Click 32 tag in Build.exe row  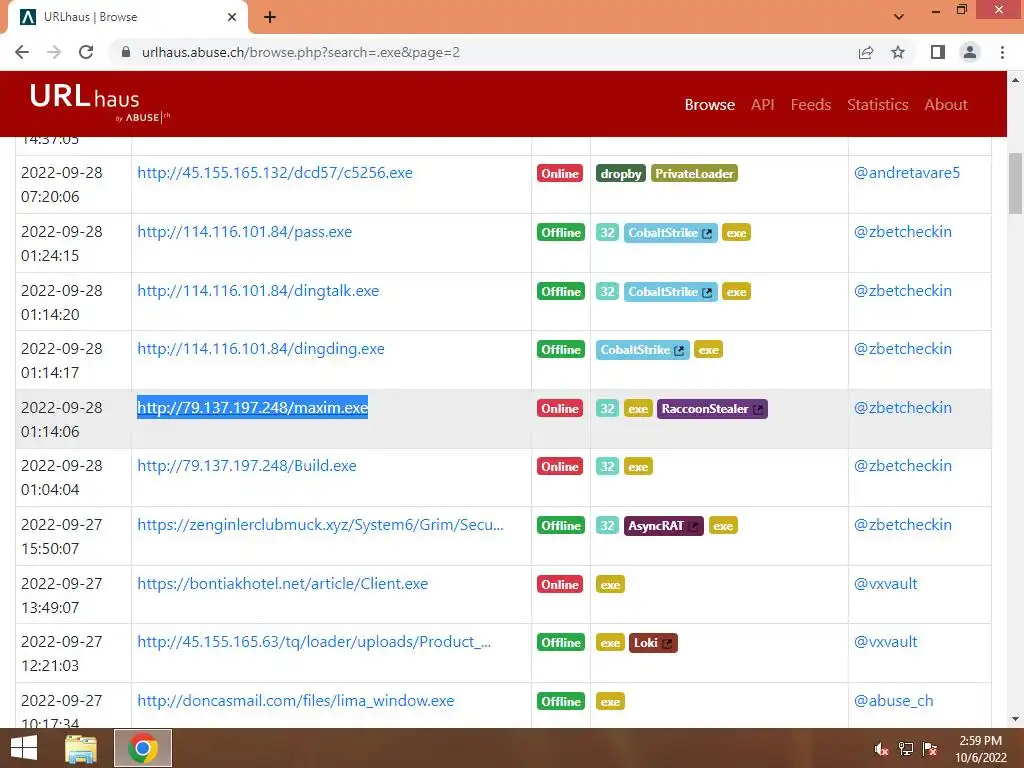607,466
